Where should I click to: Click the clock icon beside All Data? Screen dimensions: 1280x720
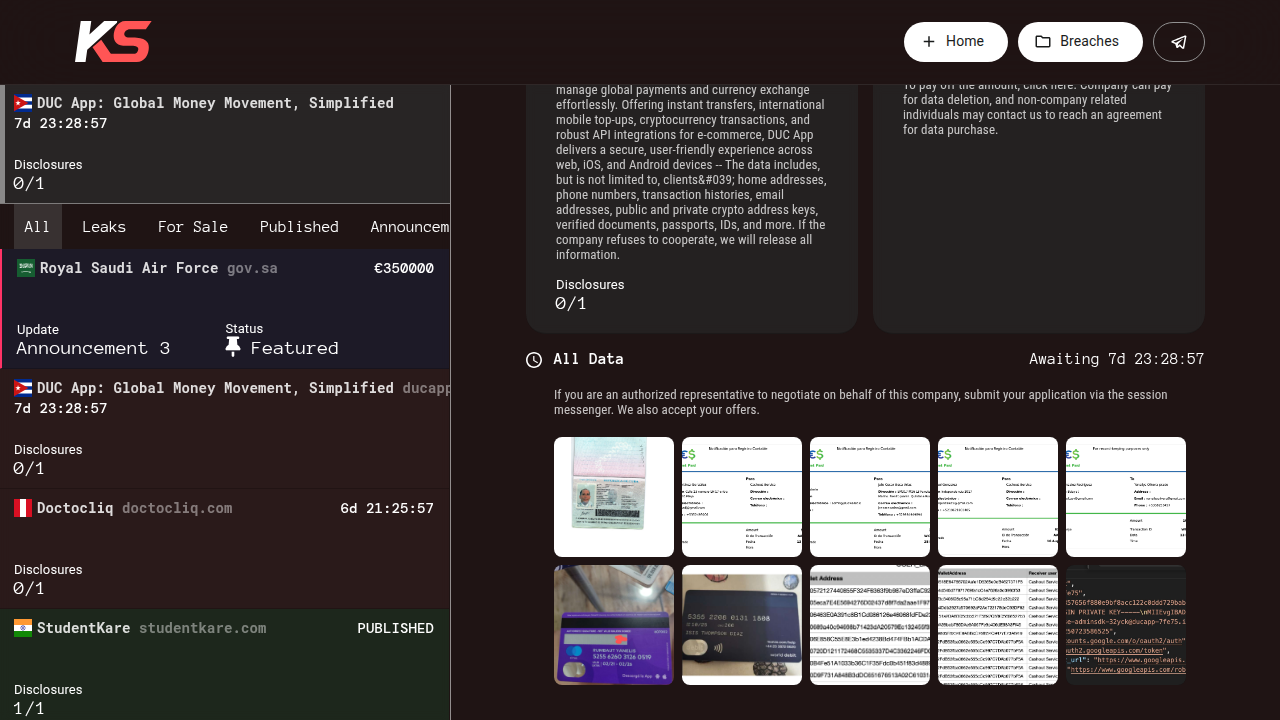534,360
